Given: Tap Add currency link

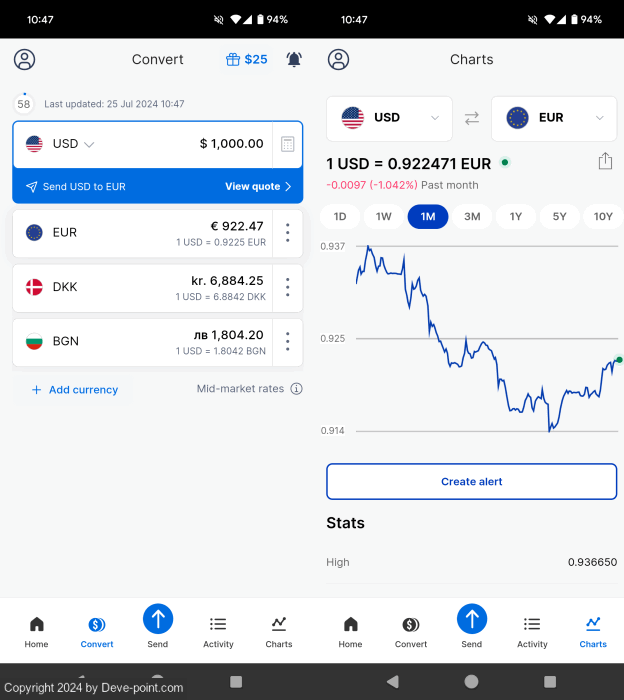Looking at the screenshot, I should pos(75,390).
